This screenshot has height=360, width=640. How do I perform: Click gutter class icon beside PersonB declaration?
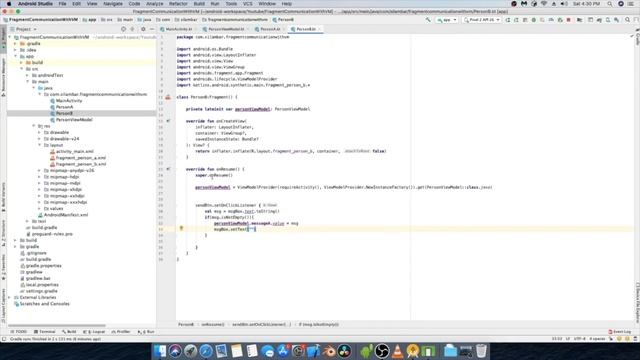click(168, 97)
